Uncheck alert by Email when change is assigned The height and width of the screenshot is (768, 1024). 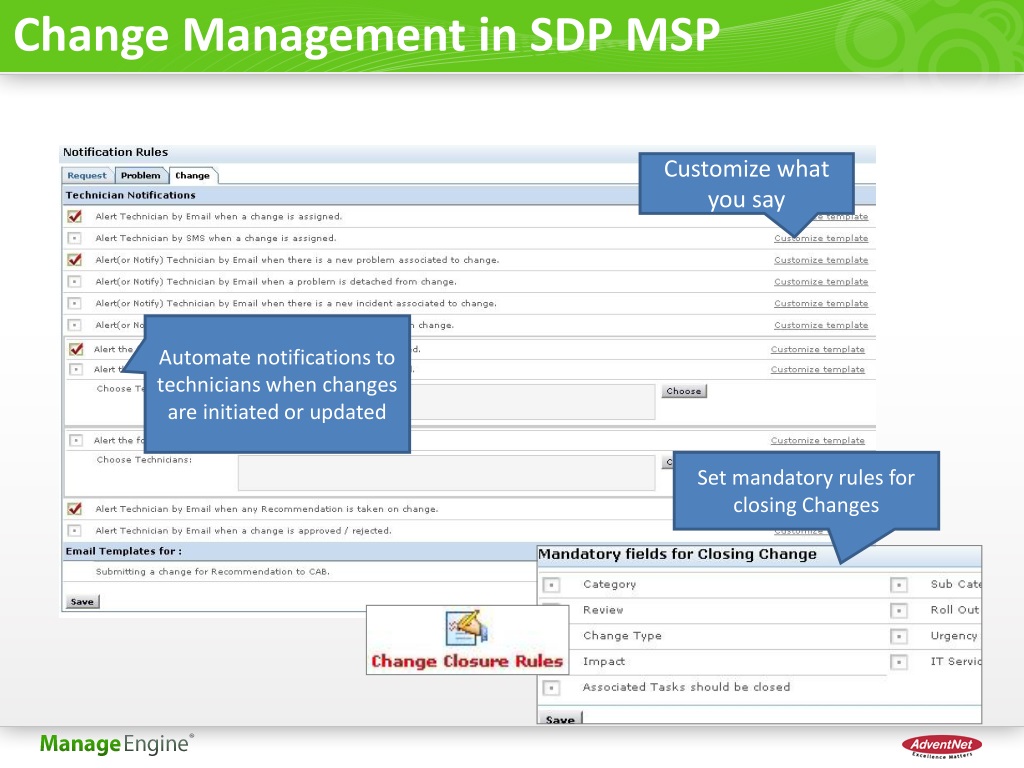[x=74, y=216]
